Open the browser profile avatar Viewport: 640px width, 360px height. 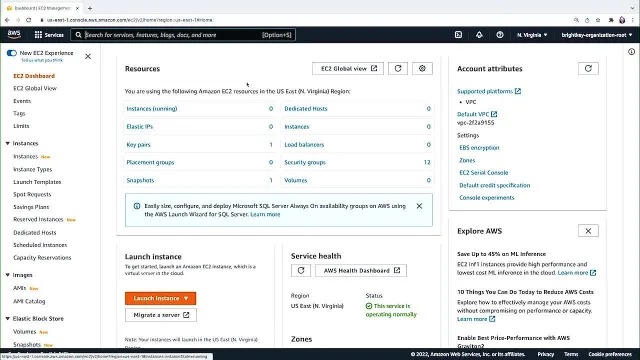click(622, 20)
